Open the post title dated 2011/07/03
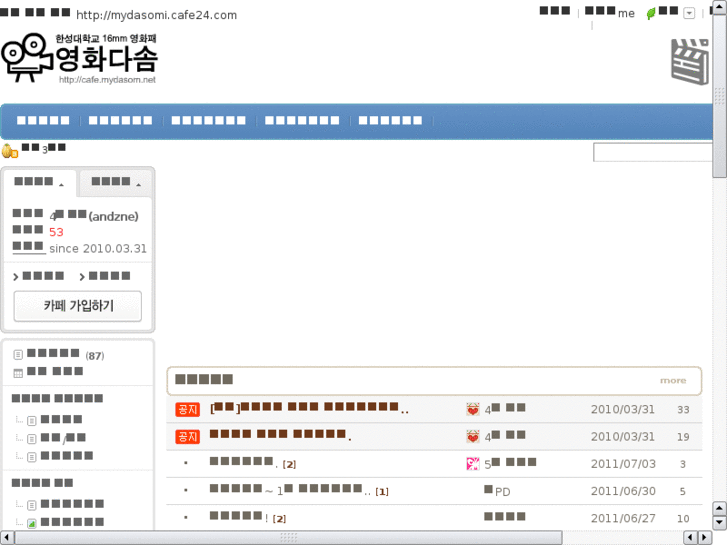The height and width of the screenshot is (545, 727). (x=243, y=462)
